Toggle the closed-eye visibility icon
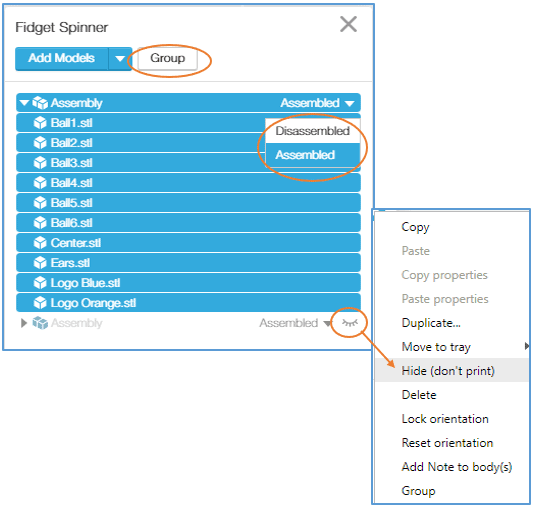 pyautogui.click(x=350, y=322)
